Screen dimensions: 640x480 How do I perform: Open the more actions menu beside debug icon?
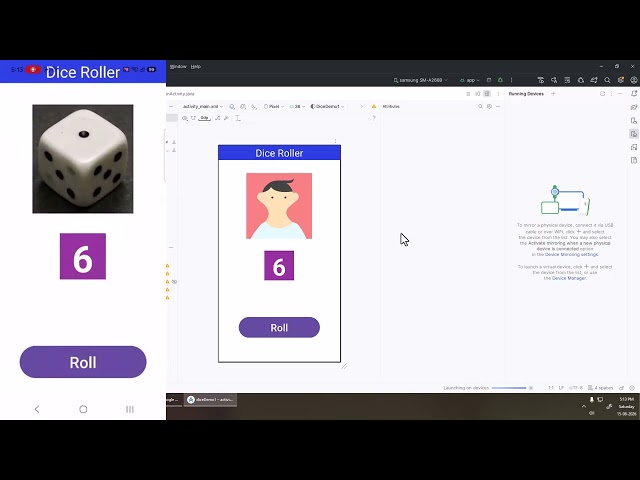[511, 80]
